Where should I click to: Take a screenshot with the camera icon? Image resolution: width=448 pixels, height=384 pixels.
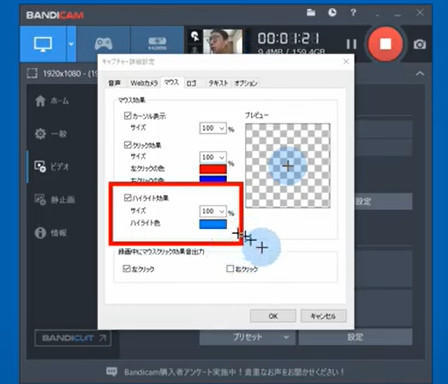(x=420, y=44)
